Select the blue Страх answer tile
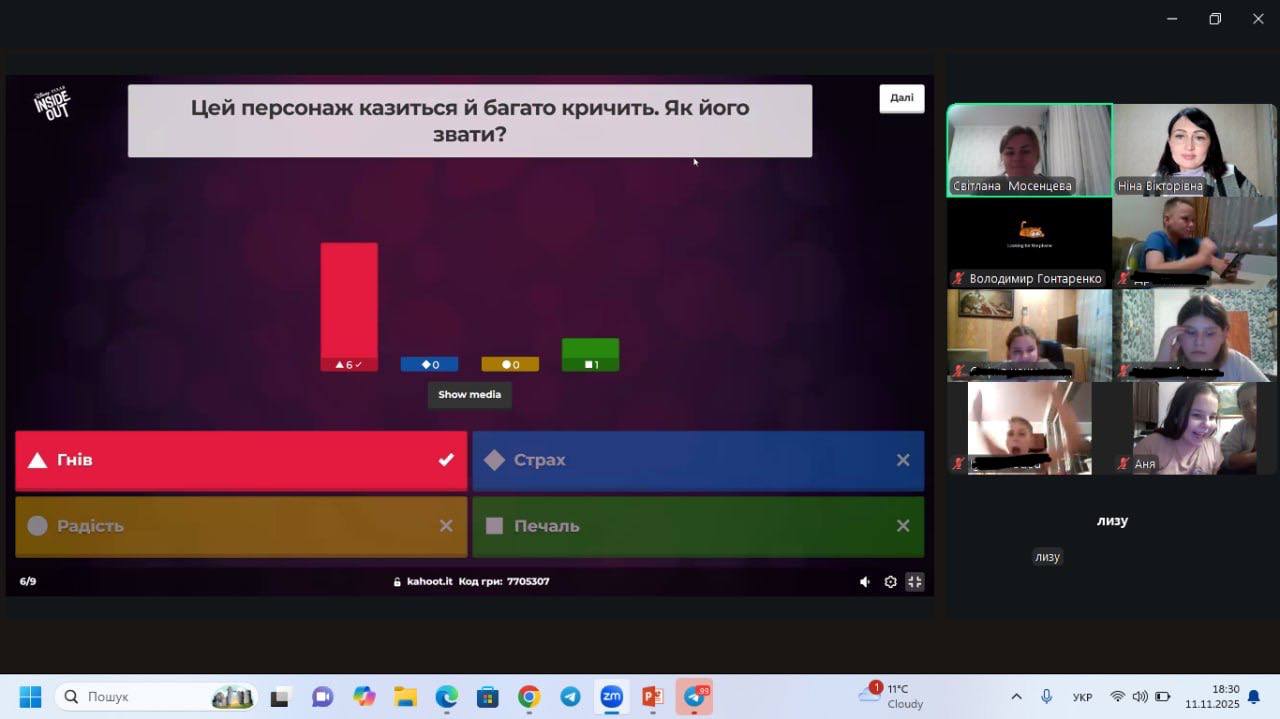 (698, 460)
